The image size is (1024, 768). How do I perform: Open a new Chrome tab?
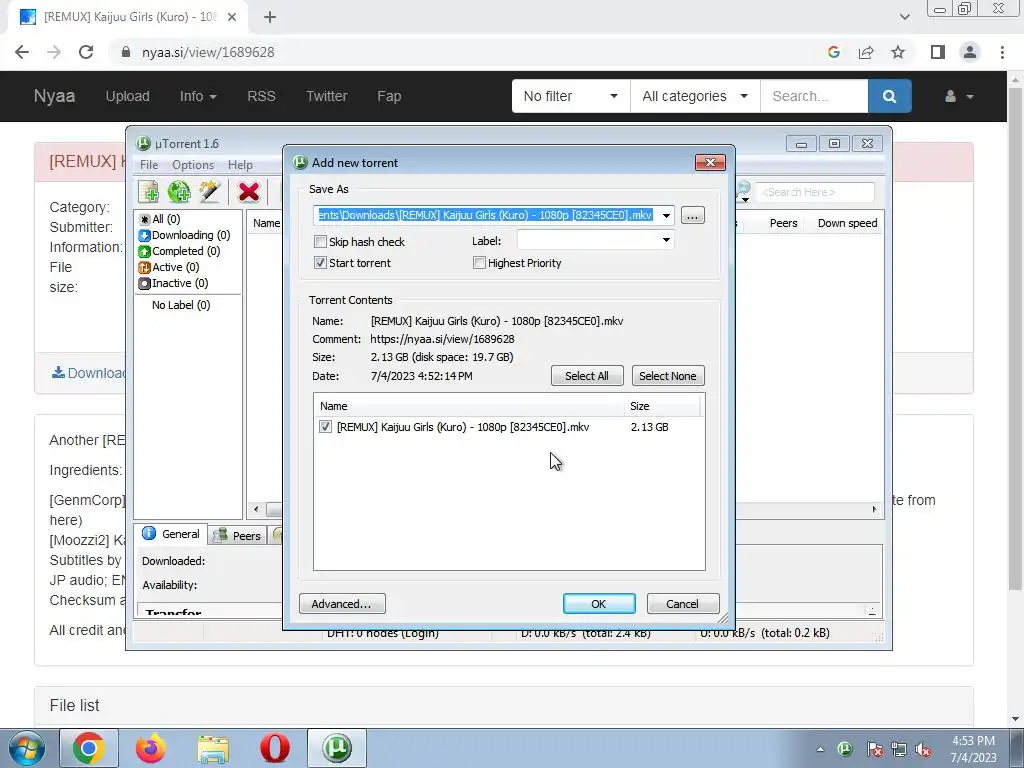270,18
